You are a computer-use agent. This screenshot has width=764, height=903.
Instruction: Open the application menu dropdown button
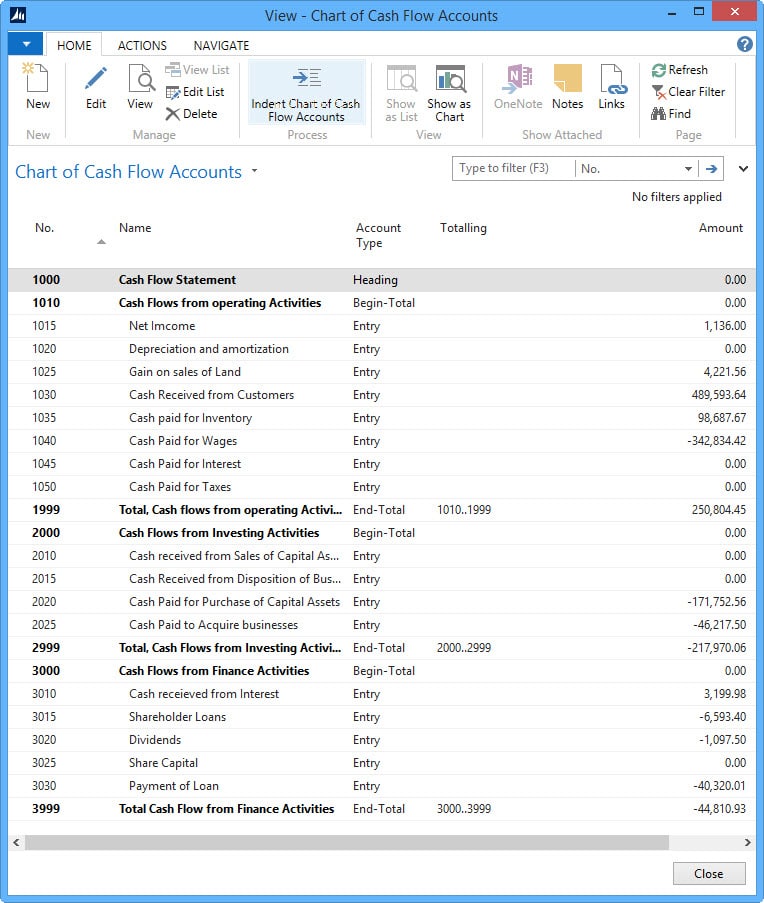pos(26,44)
